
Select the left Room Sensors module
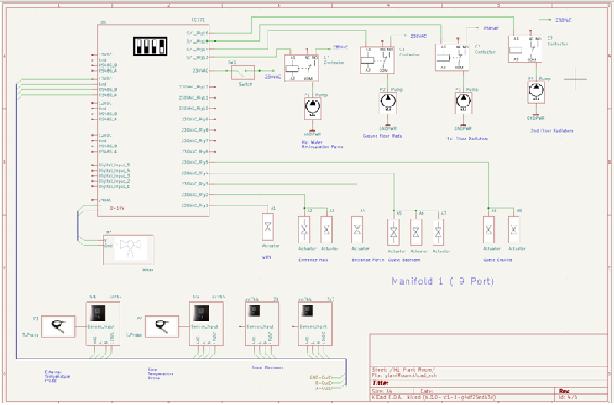point(262,324)
